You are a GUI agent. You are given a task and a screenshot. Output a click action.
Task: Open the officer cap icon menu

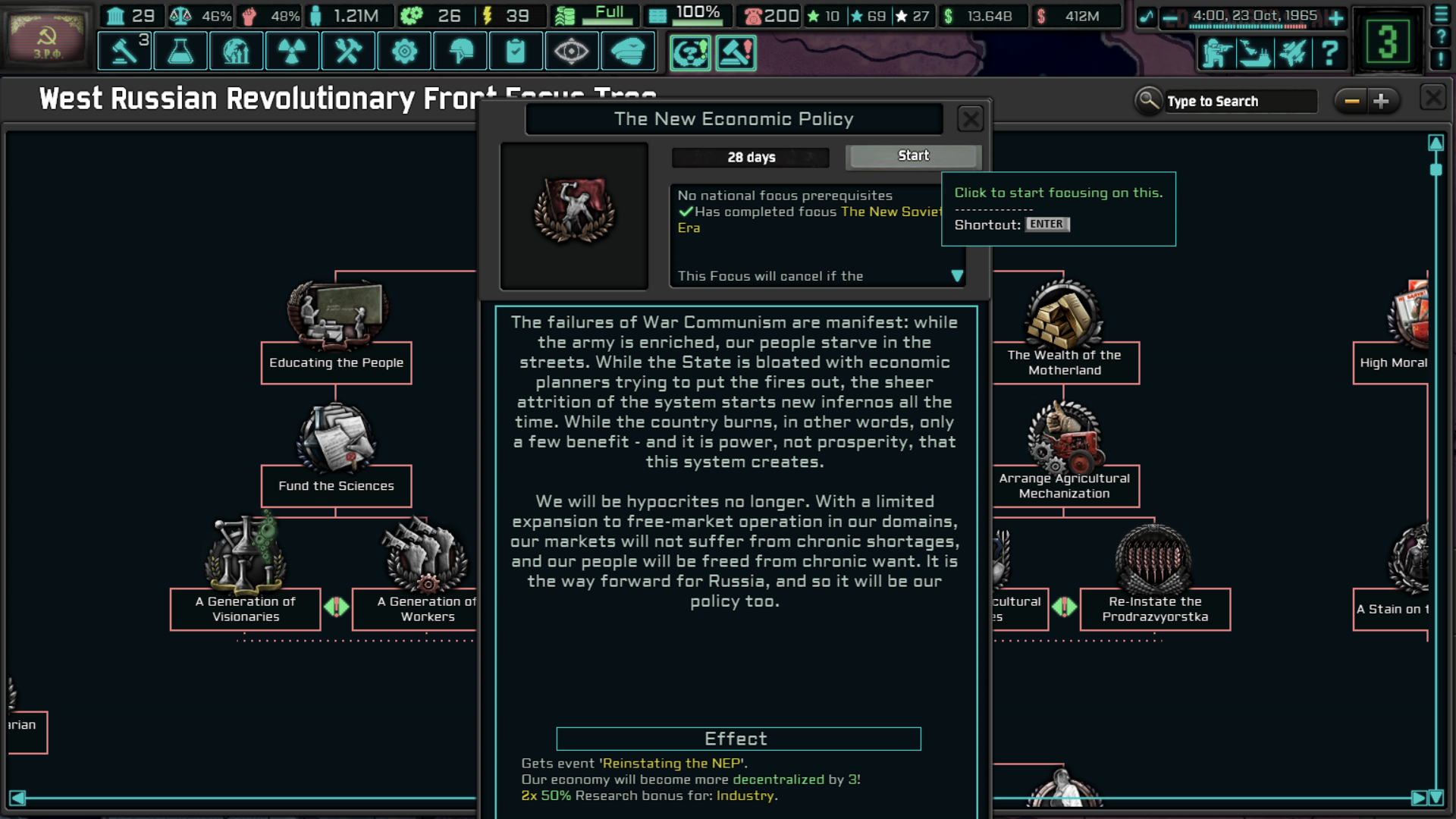628,52
